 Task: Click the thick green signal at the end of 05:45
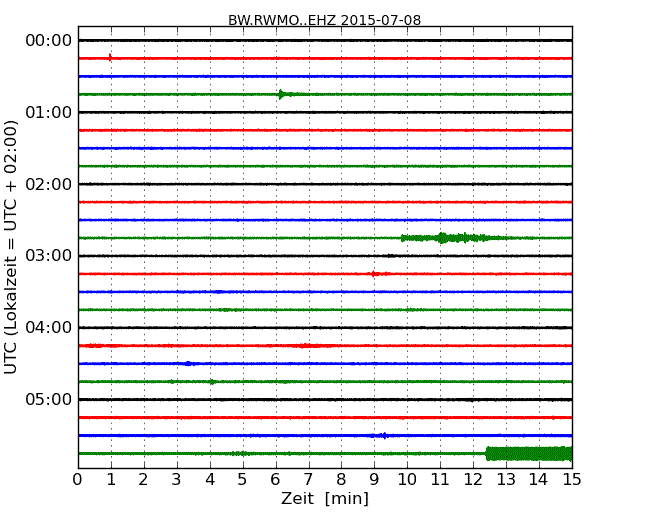(529, 454)
